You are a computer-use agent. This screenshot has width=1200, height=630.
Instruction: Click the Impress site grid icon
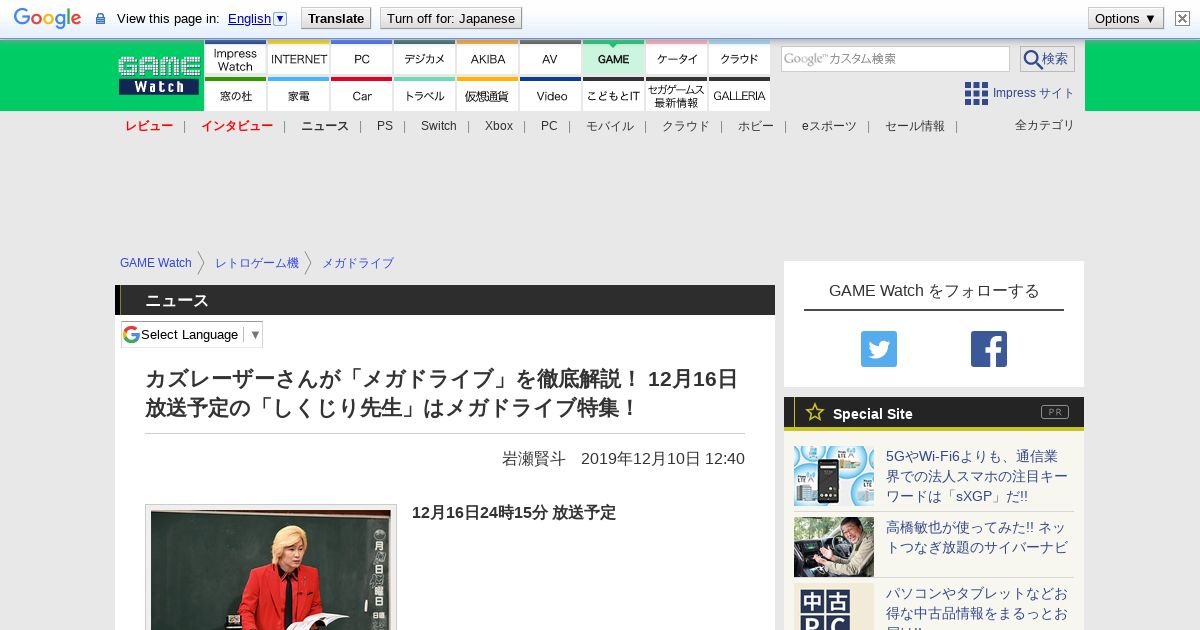pyautogui.click(x=976, y=93)
